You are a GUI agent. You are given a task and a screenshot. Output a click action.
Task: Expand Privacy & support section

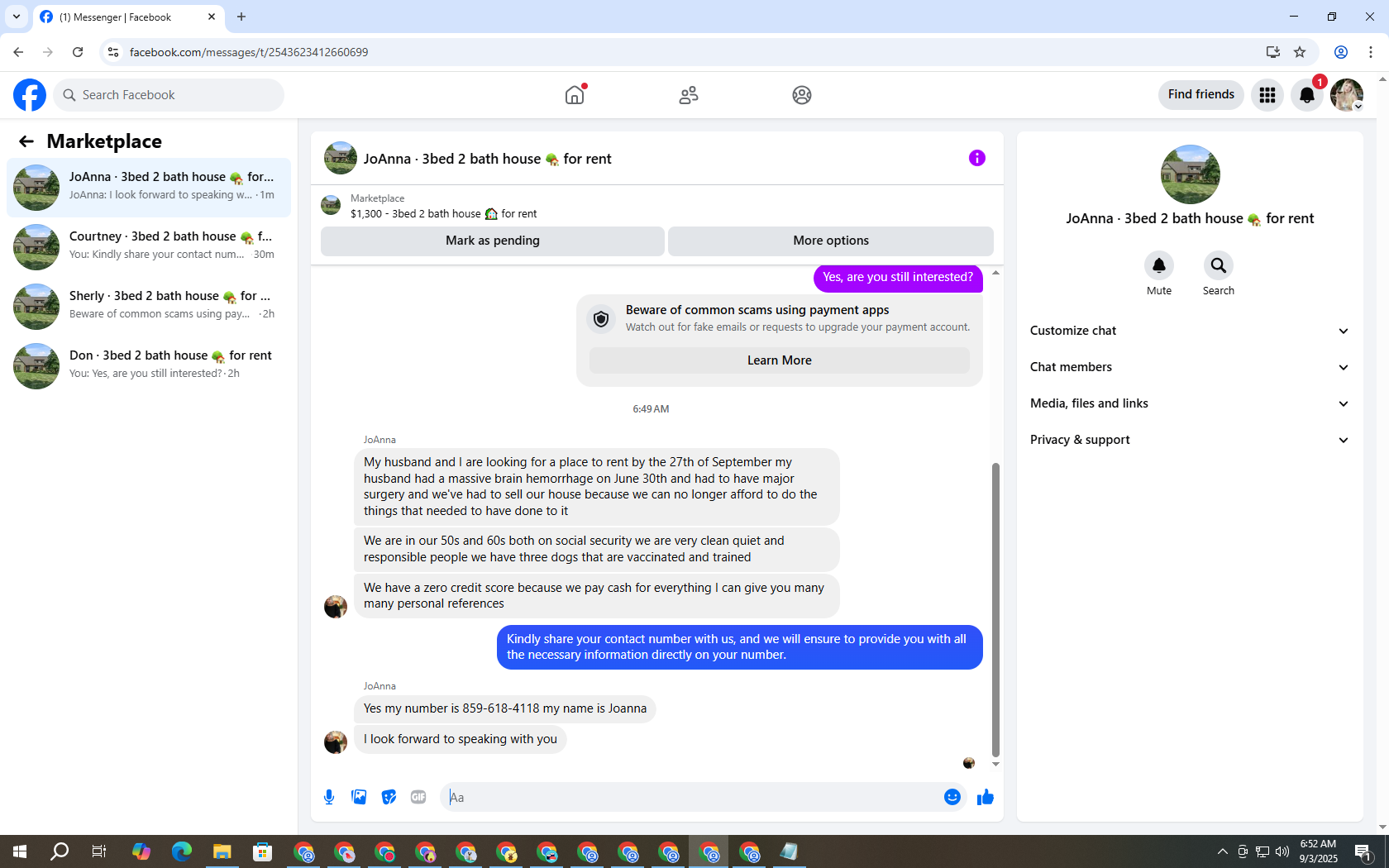1190,440
